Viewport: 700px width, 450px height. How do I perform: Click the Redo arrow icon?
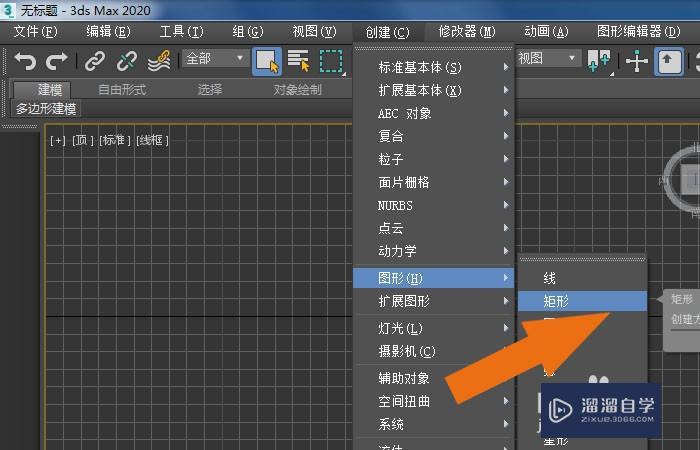(x=57, y=61)
